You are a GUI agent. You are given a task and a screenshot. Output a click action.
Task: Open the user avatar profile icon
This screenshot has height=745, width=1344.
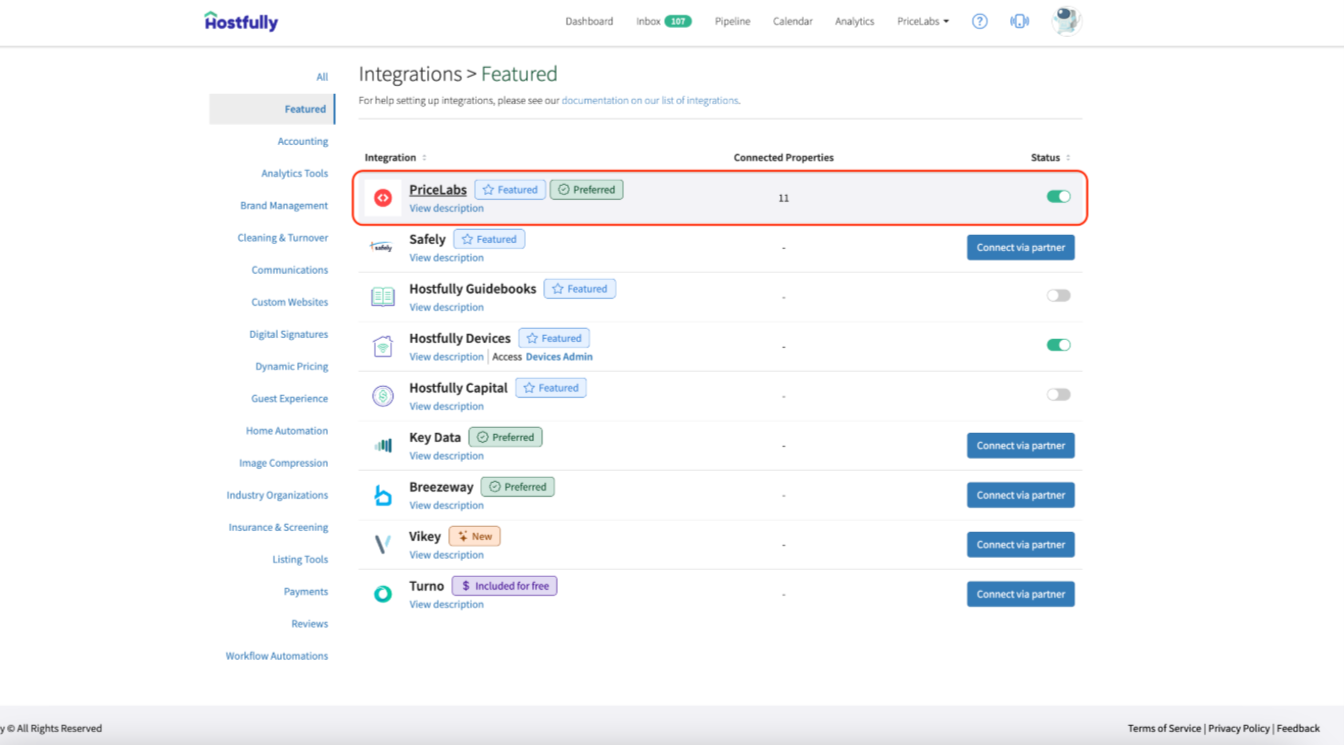point(1067,21)
